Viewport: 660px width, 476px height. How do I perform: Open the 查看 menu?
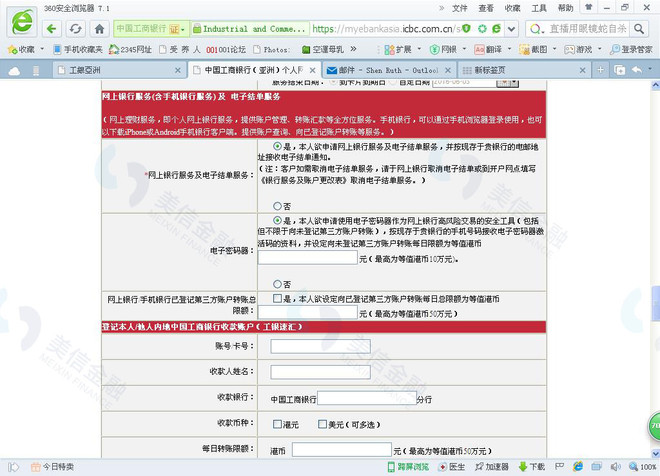[486, 8]
